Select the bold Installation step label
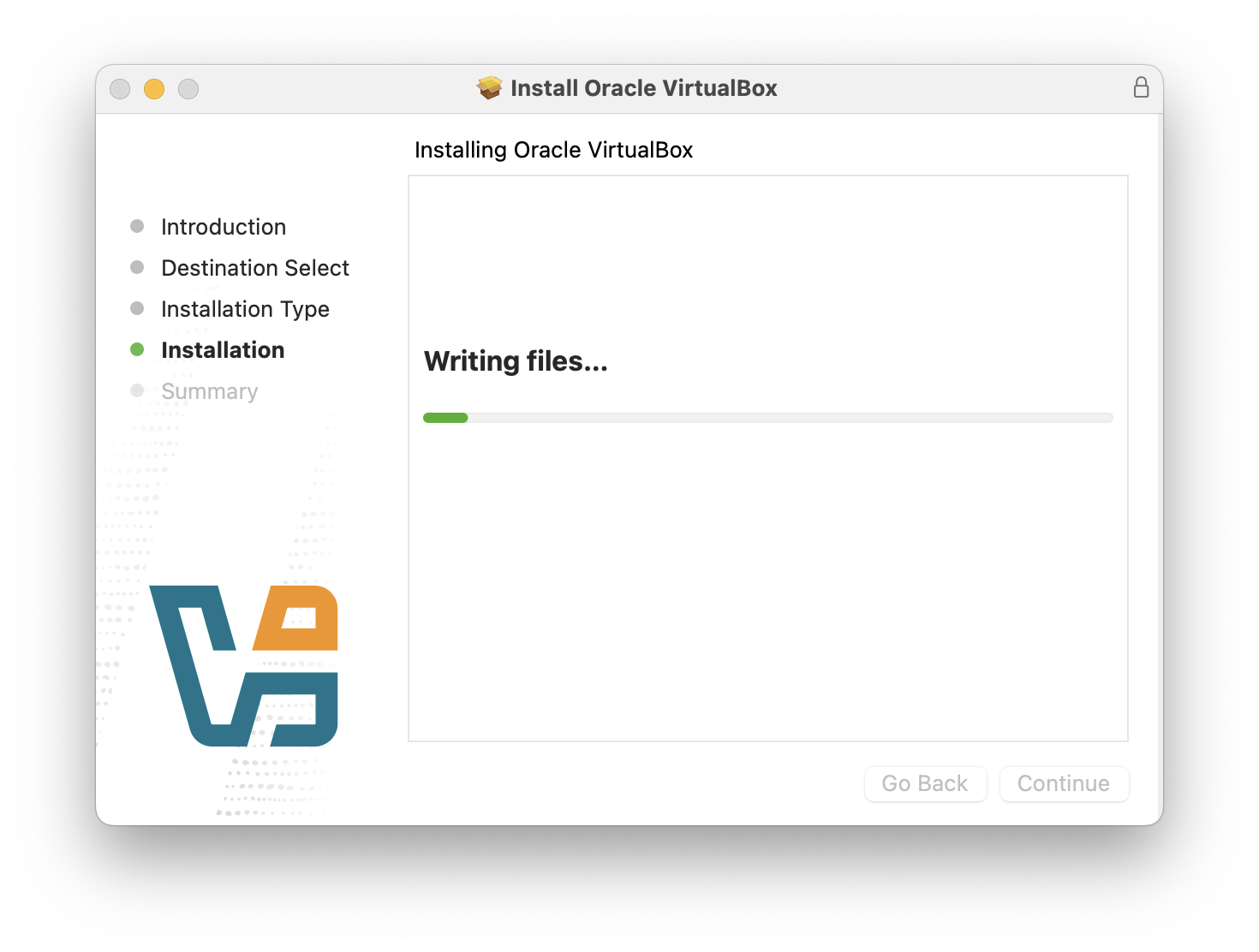The height and width of the screenshot is (952, 1259). (223, 350)
